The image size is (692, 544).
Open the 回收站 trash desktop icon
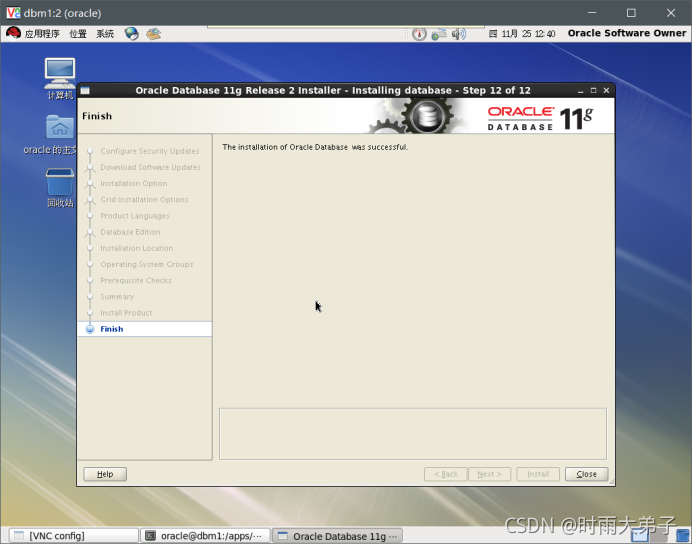[60, 188]
